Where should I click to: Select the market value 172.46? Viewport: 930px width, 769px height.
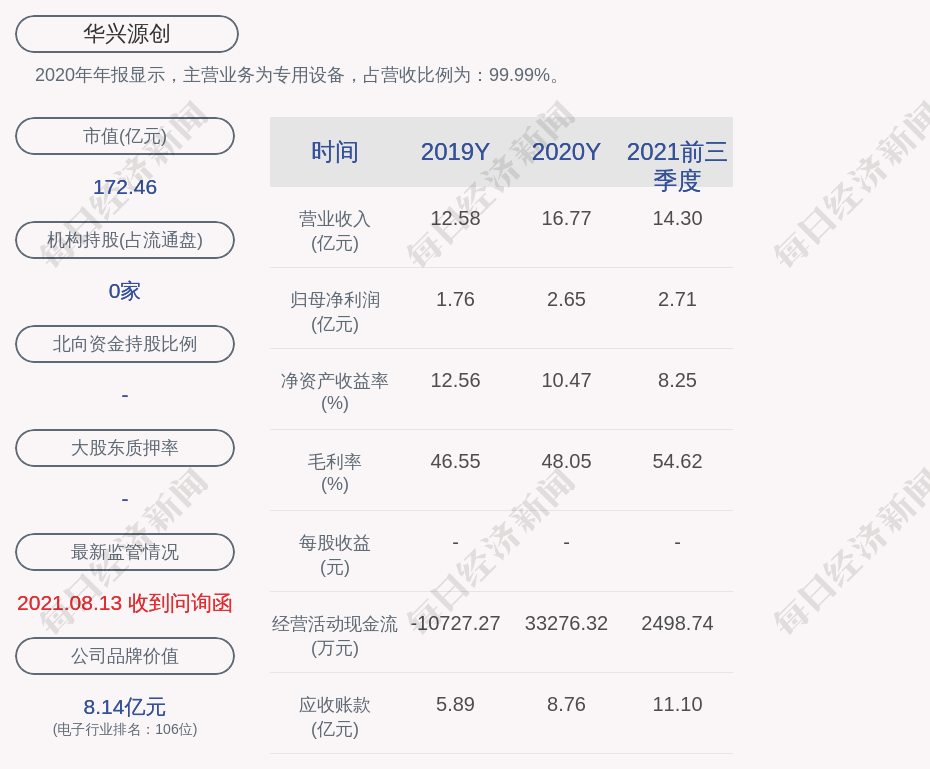tap(125, 187)
